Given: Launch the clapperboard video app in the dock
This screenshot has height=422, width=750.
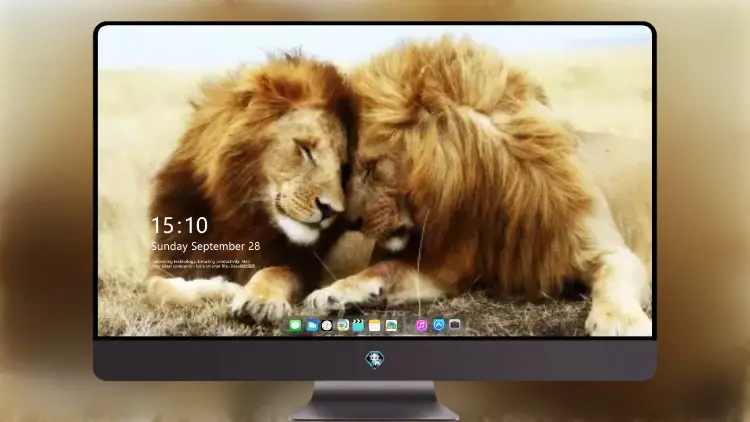Looking at the screenshot, I should coord(358,325).
